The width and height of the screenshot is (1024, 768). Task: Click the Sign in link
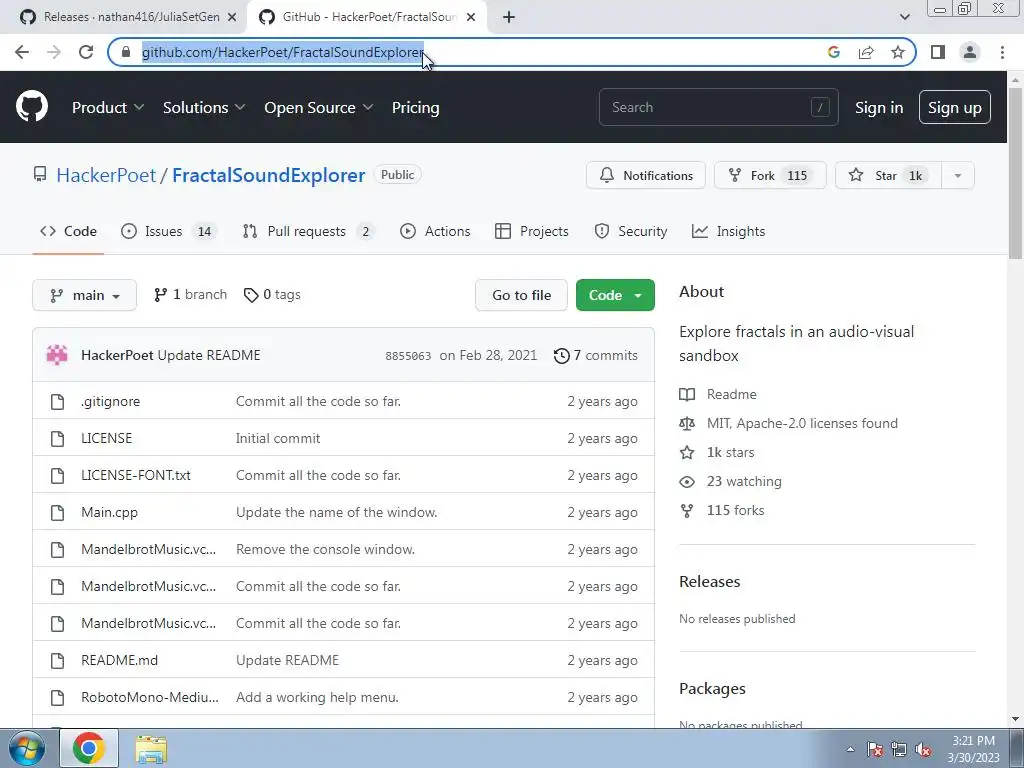tap(879, 108)
